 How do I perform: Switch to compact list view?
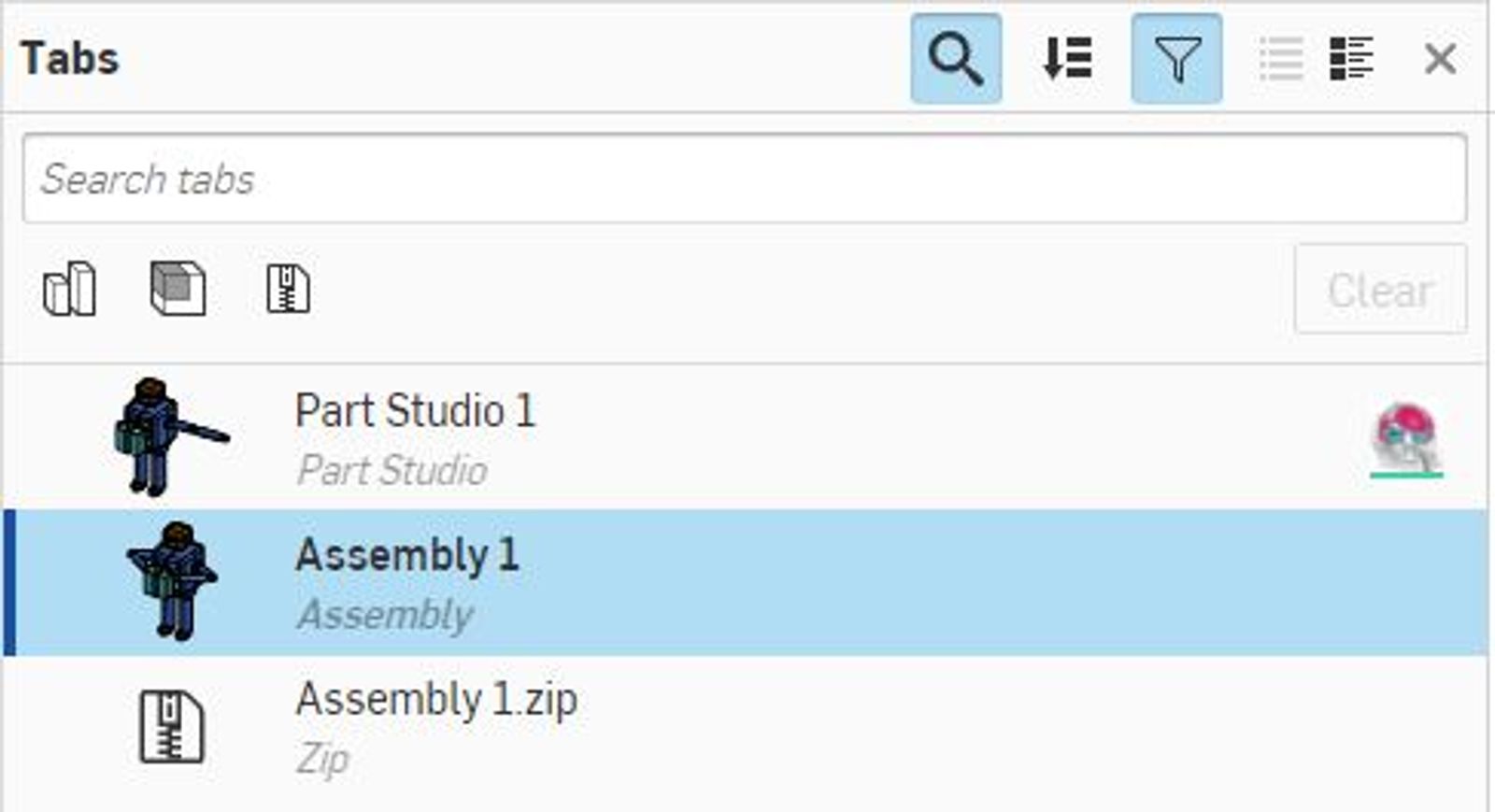1280,59
